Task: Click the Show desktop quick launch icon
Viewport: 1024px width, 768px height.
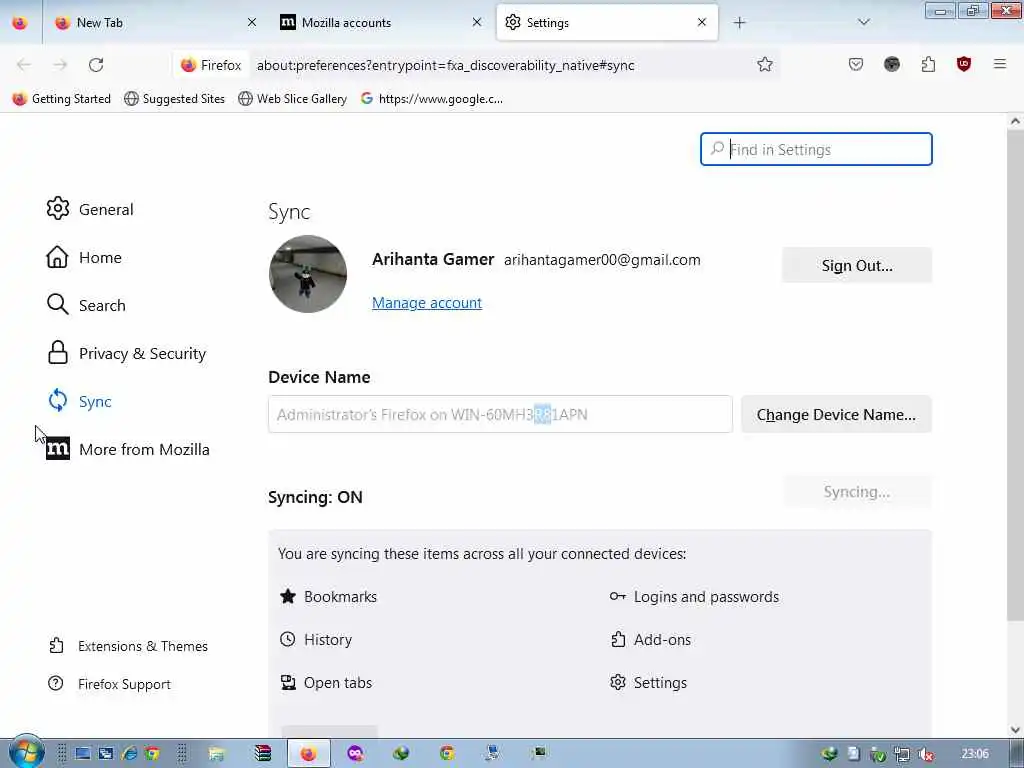Action: [83, 754]
